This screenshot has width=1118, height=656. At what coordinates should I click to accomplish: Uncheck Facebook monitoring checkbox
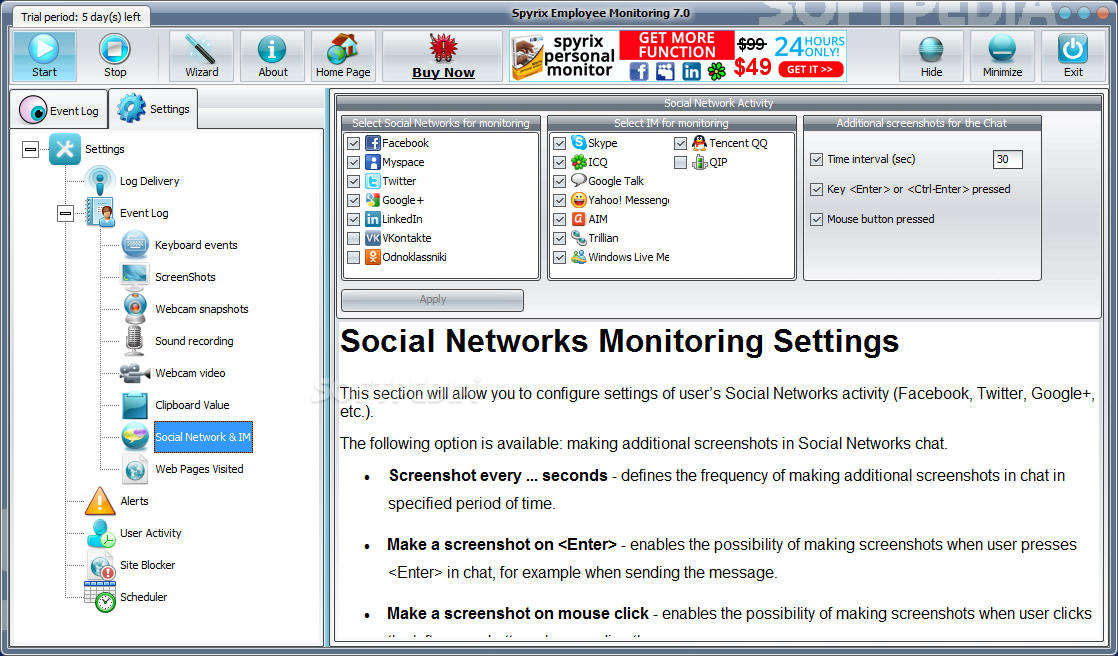pyautogui.click(x=353, y=143)
